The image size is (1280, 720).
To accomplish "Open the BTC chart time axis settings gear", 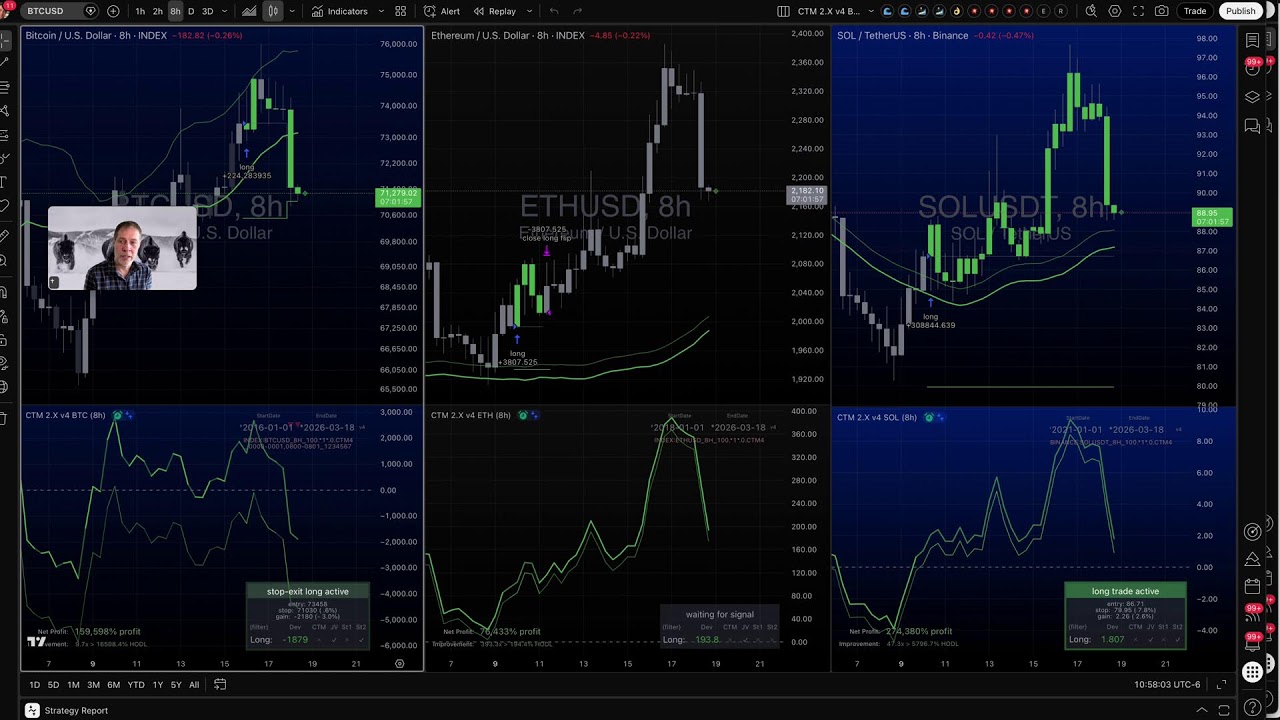I will tap(399, 664).
